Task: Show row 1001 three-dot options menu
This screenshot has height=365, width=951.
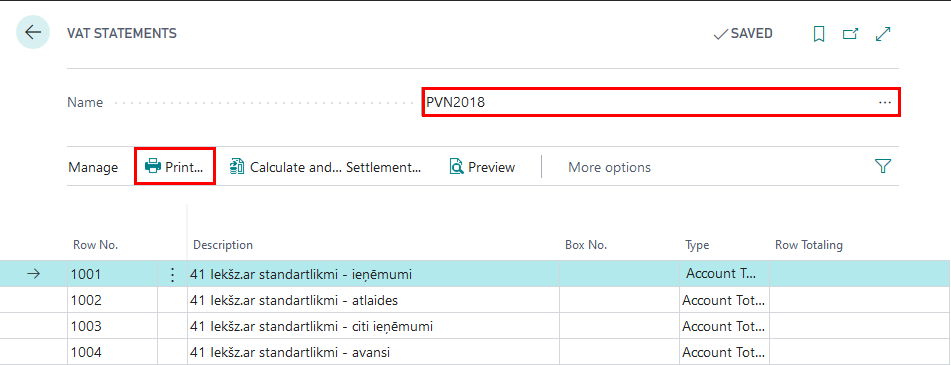Action: coord(172,275)
